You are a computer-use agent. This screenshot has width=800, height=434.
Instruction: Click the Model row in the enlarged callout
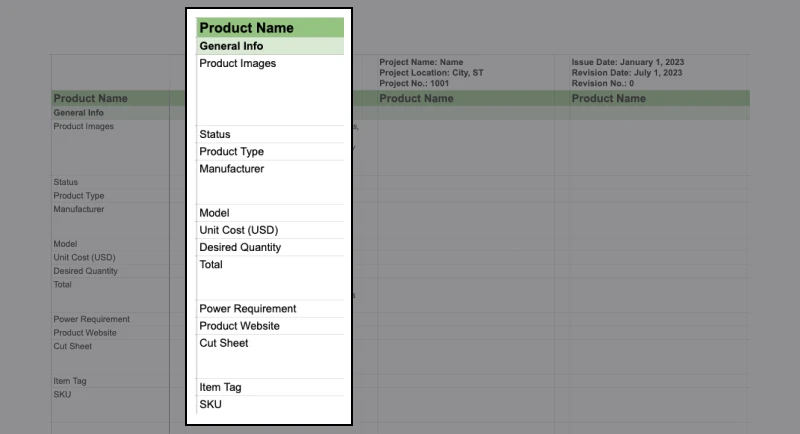click(x=214, y=213)
